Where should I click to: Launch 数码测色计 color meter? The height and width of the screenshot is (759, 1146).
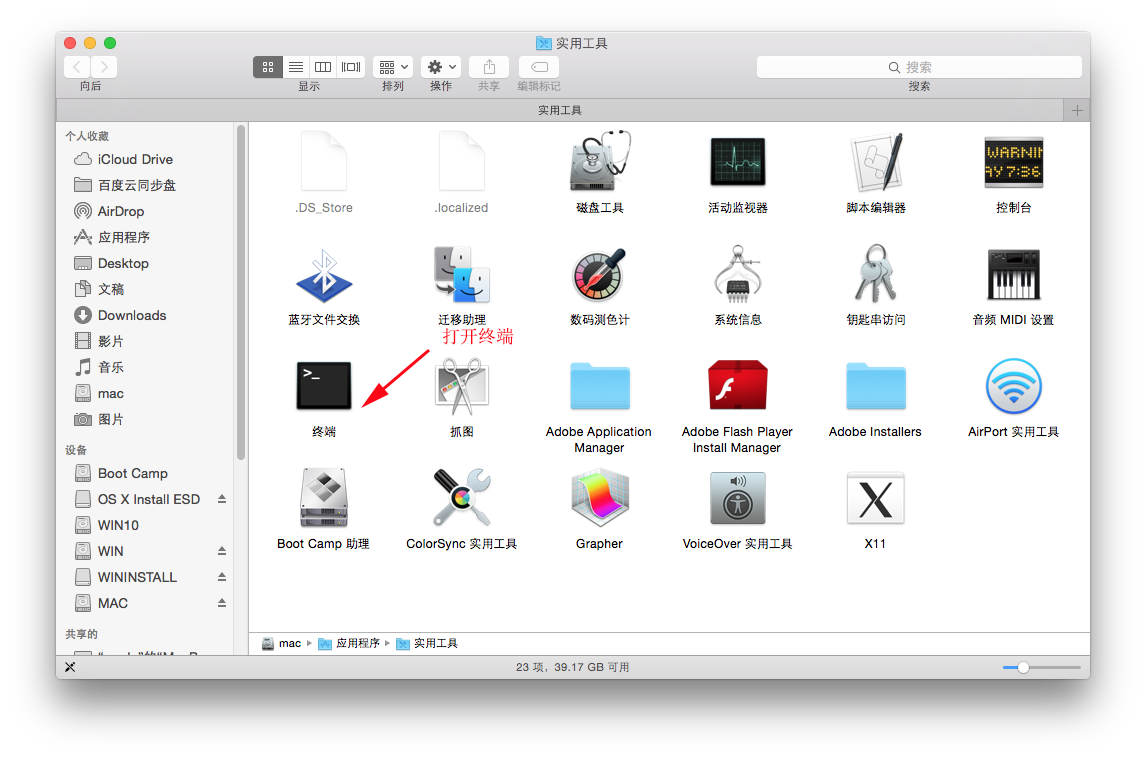point(599,275)
